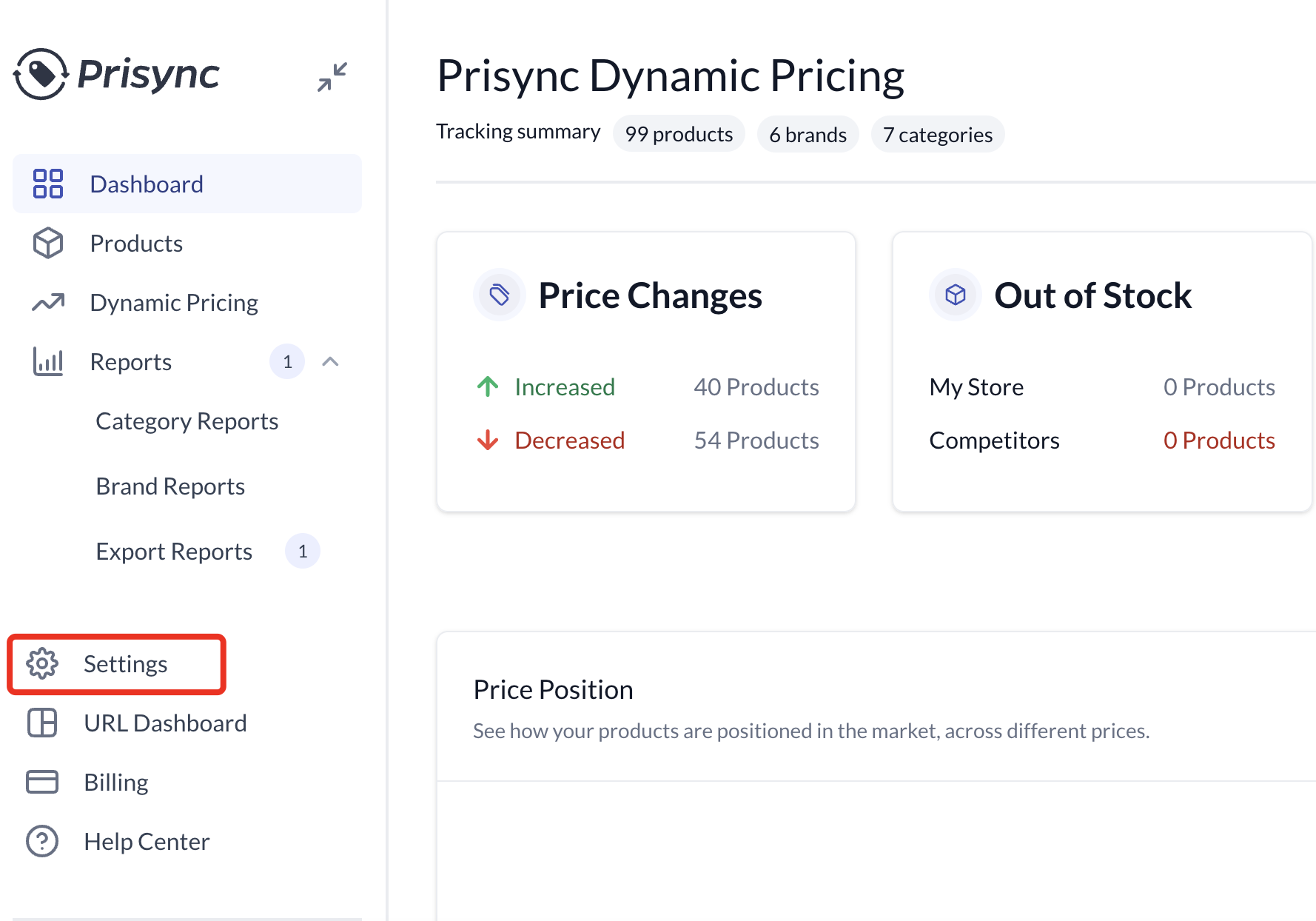
Task: Select the Decreased price changes label
Action: coord(570,440)
